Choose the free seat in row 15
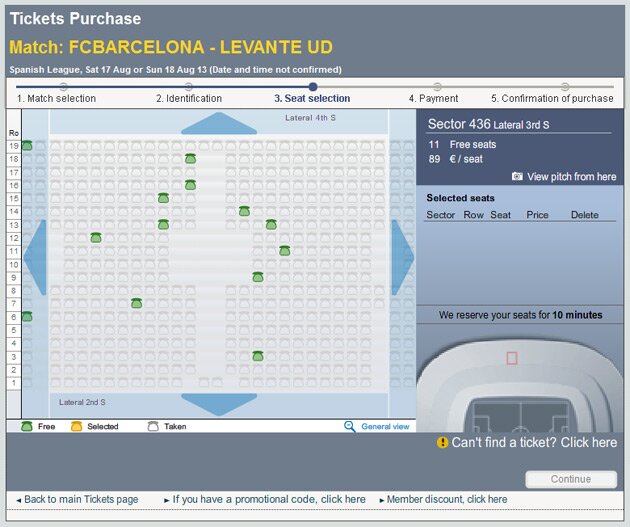Screen dimensions: 630x527 click(163, 198)
